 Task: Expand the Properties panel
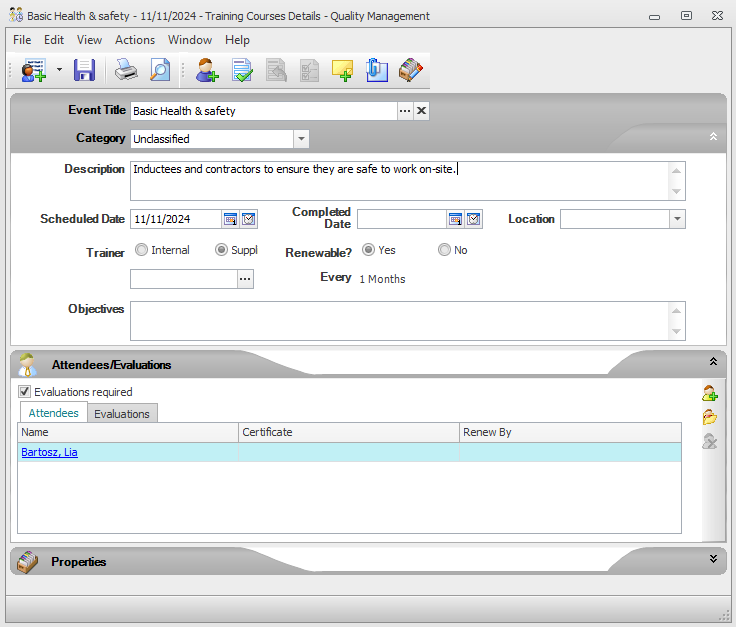coord(713,559)
